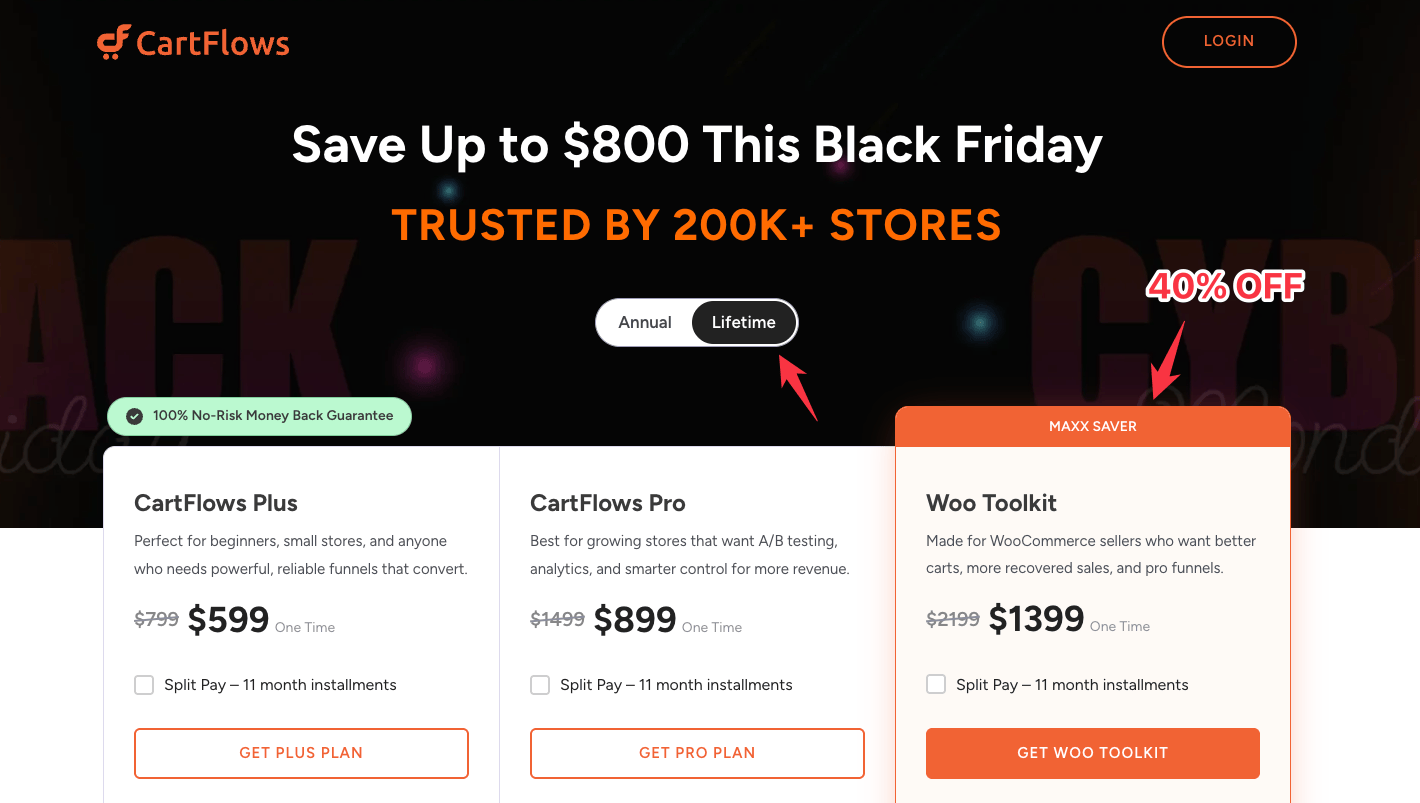Image resolution: width=1420 pixels, height=803 pixels.
Task: Enable Split Pay for CartFlows Plus
Action: coord(144,684)
